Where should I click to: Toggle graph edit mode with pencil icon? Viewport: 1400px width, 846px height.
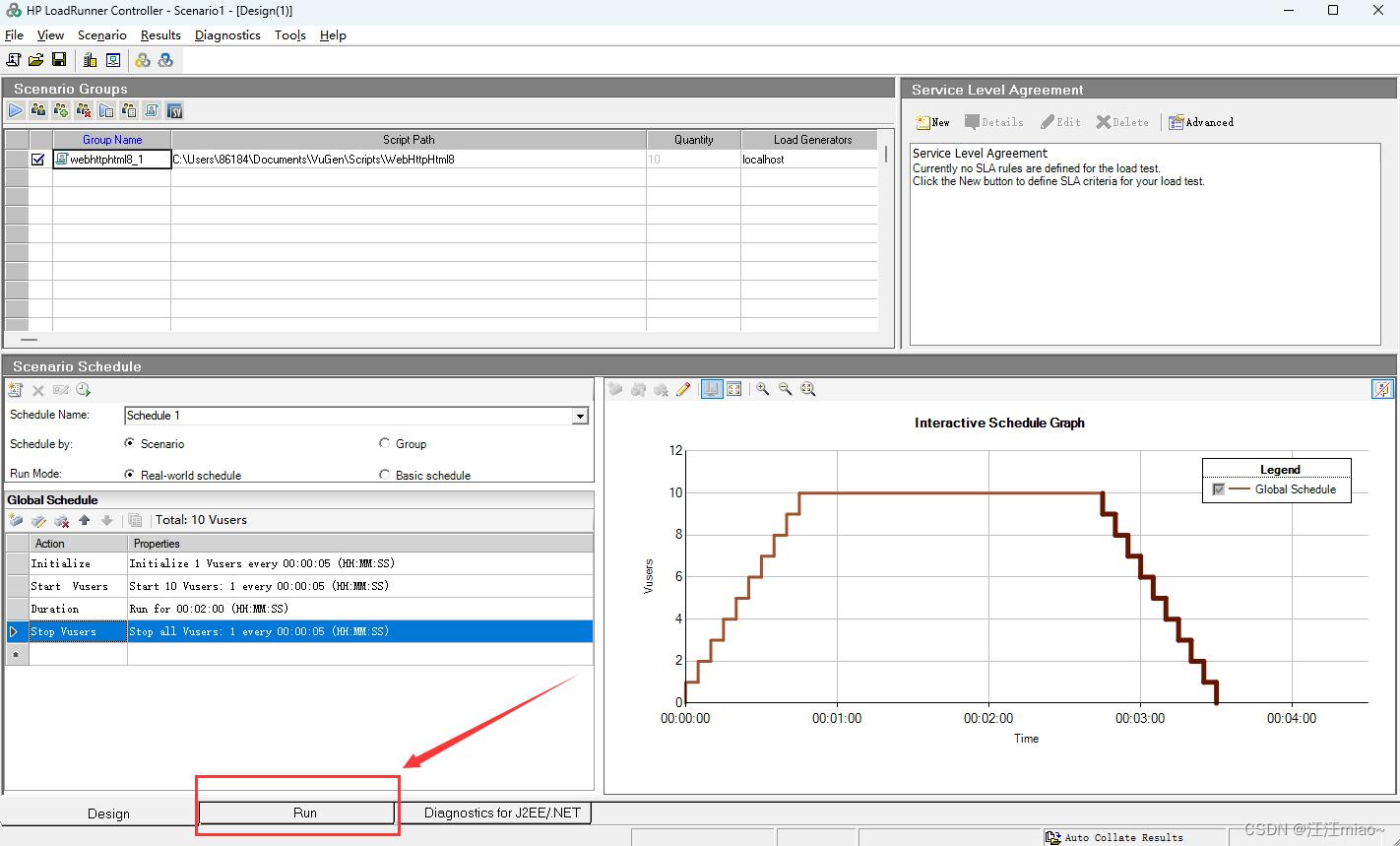[683, 389]
